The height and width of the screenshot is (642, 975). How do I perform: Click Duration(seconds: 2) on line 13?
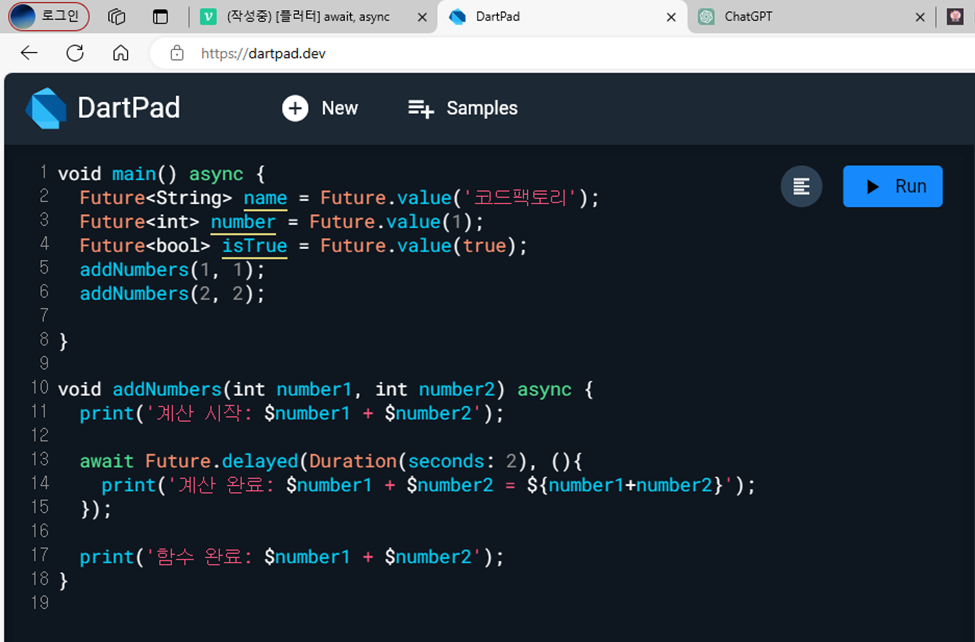(418, 462)
